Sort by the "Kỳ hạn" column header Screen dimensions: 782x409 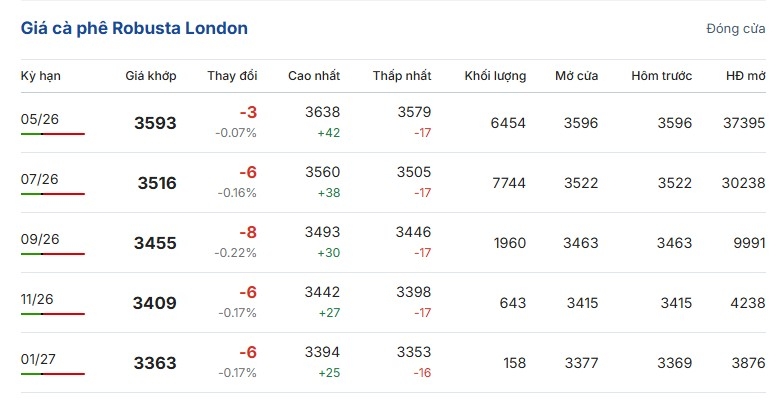pos(41,76)
